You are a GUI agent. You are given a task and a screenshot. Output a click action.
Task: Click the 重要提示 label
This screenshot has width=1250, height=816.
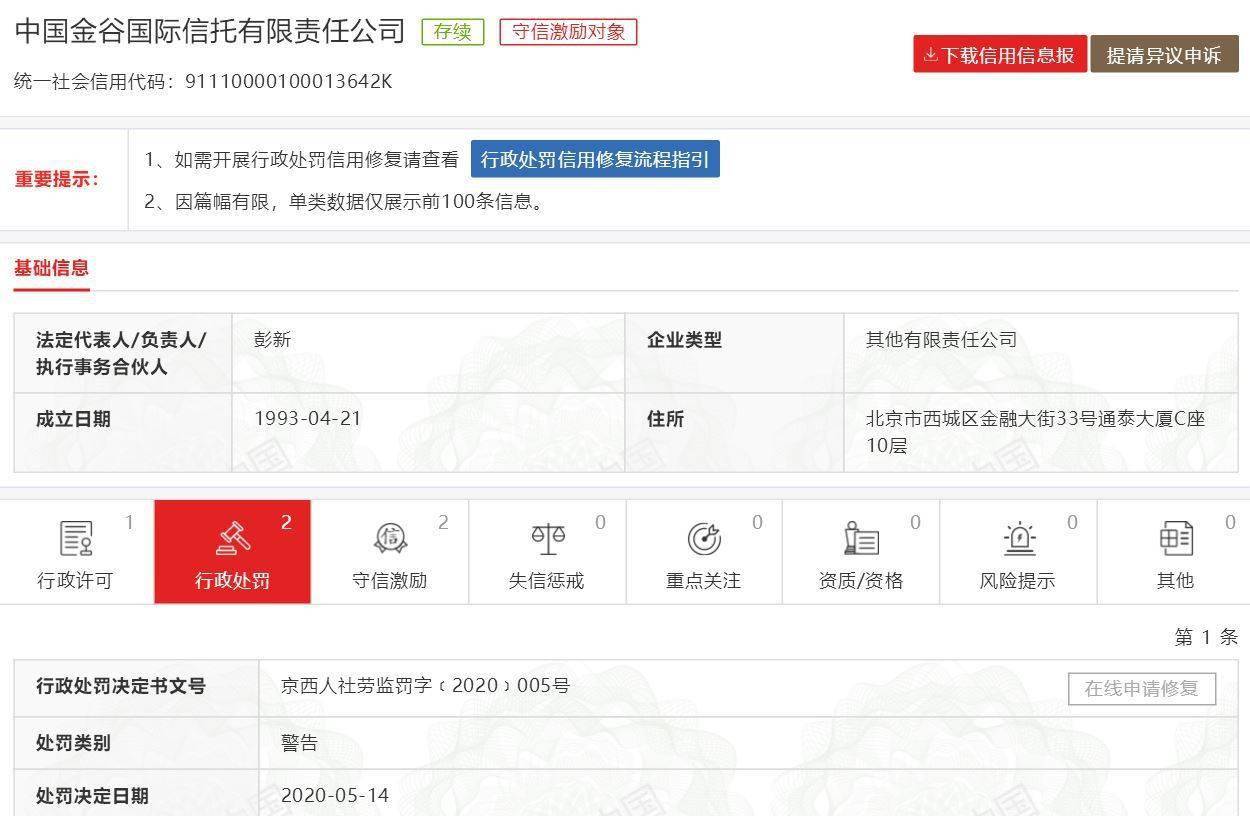(x=57, y=180)
